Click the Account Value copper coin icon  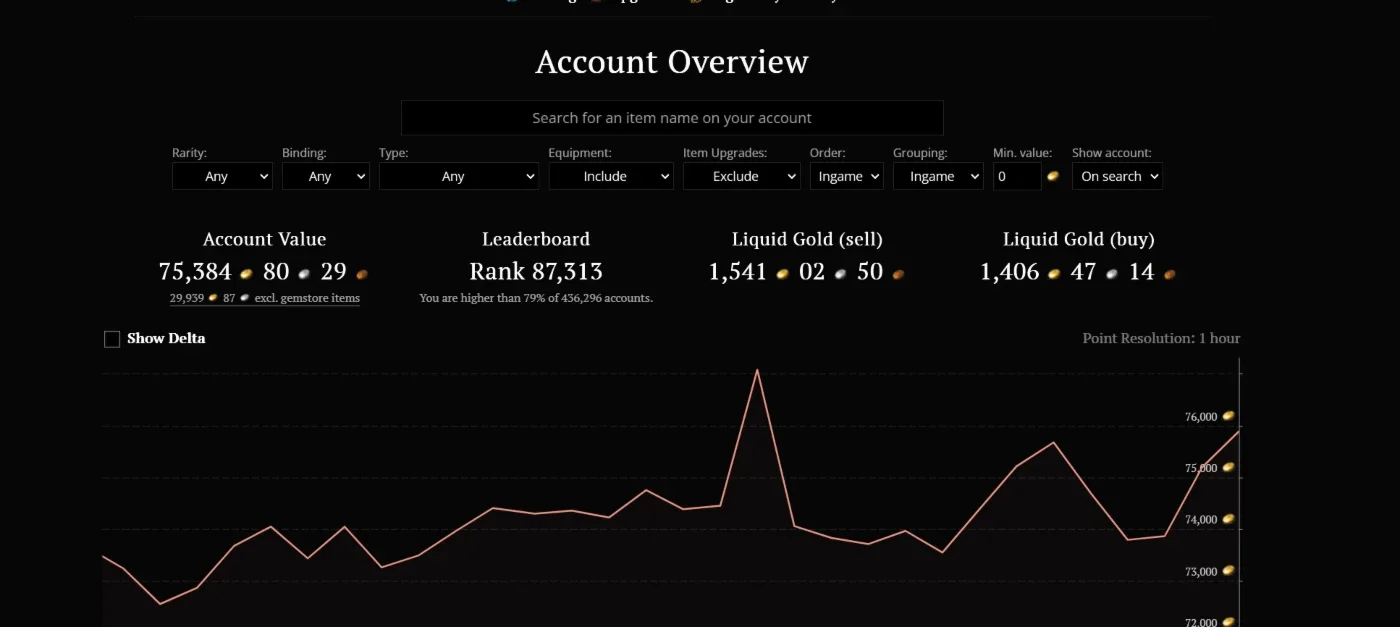point(362,273)
